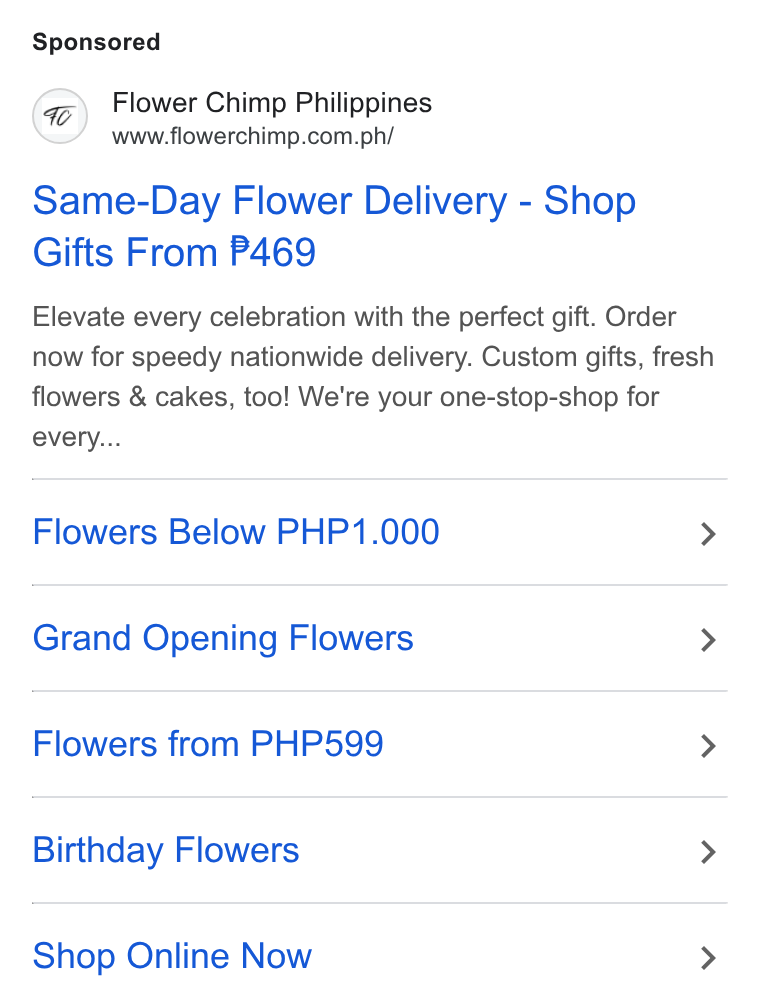Click the Sponsored label
760x1008 pixels.
[x=96, y=42]
